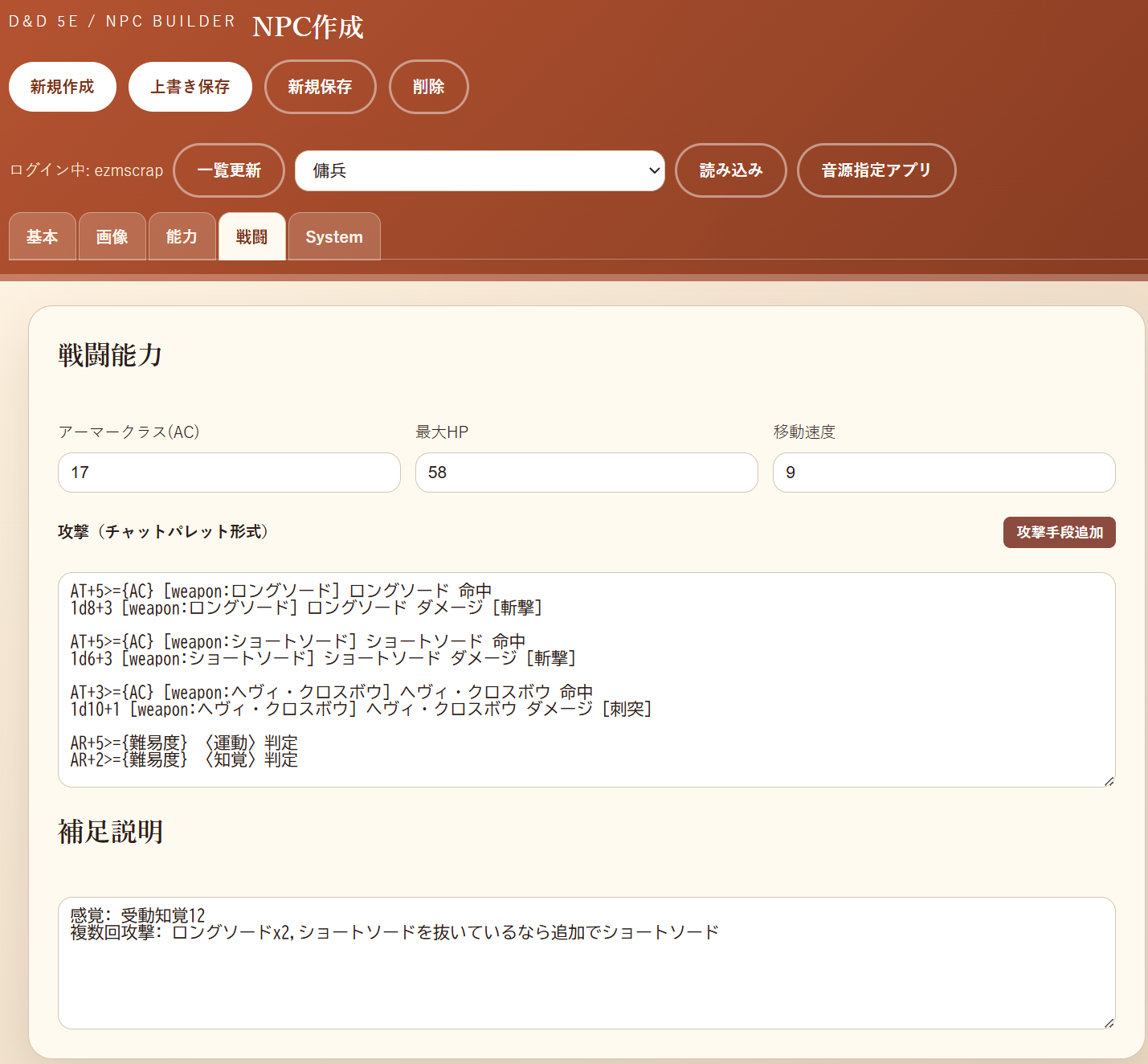Open the System tab

[x=334, y=236]
